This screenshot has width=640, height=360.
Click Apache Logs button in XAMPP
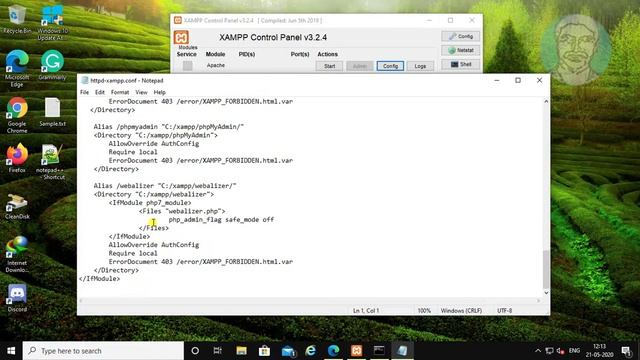coord(420,66)
